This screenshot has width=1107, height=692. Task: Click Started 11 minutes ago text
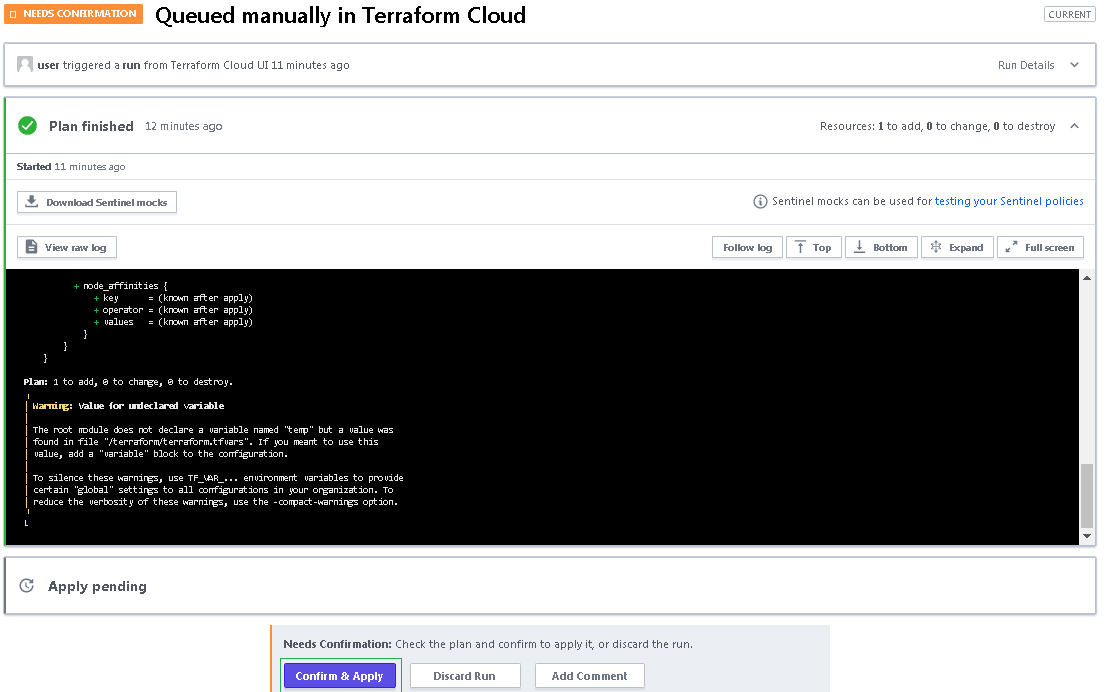[71, 167]
